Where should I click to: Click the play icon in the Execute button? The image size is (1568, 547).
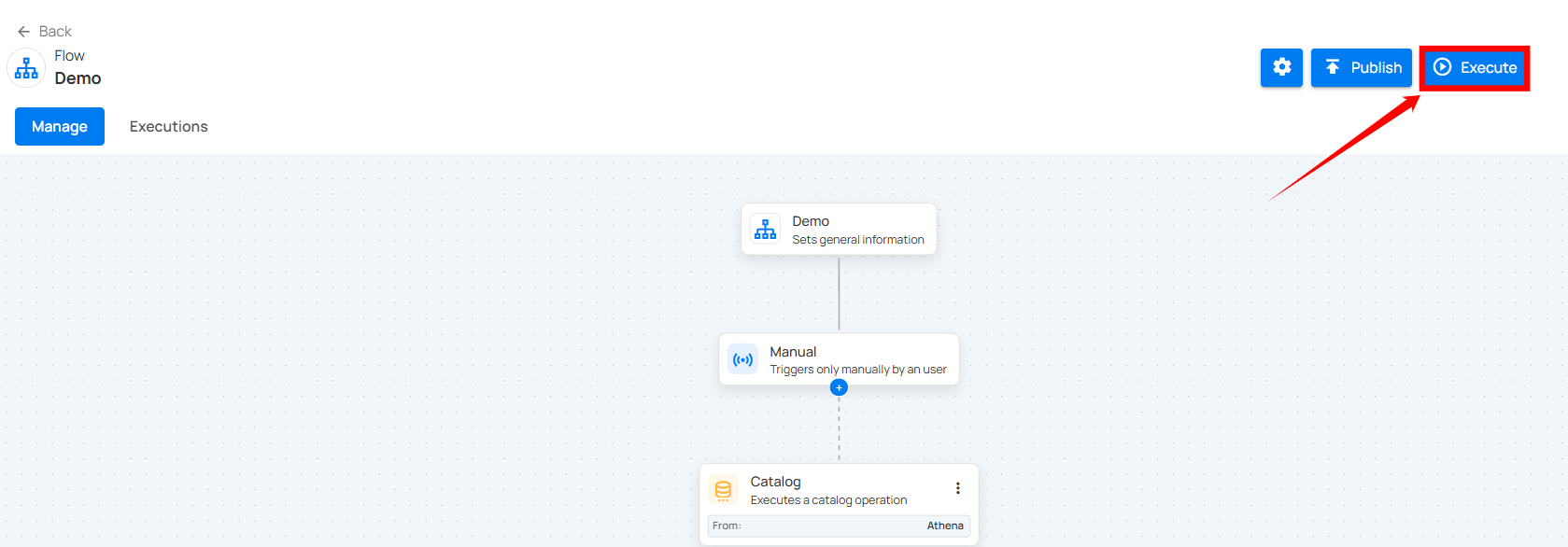[1443, 67]
